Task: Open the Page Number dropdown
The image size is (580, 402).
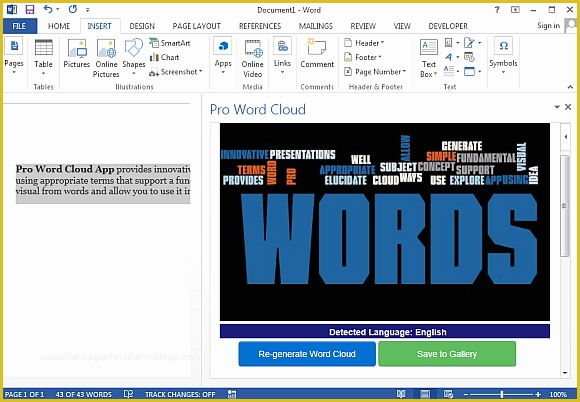Action: (x=375, y=72)
